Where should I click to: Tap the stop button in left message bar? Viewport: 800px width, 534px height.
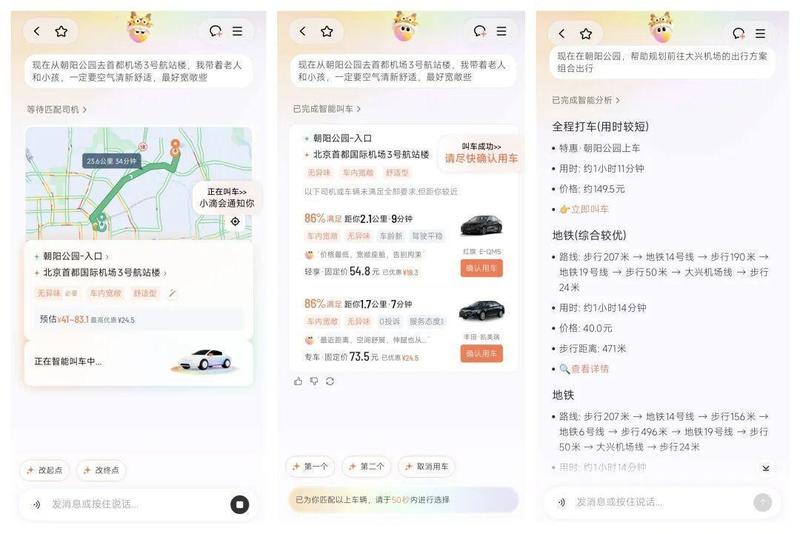[240, 504]
